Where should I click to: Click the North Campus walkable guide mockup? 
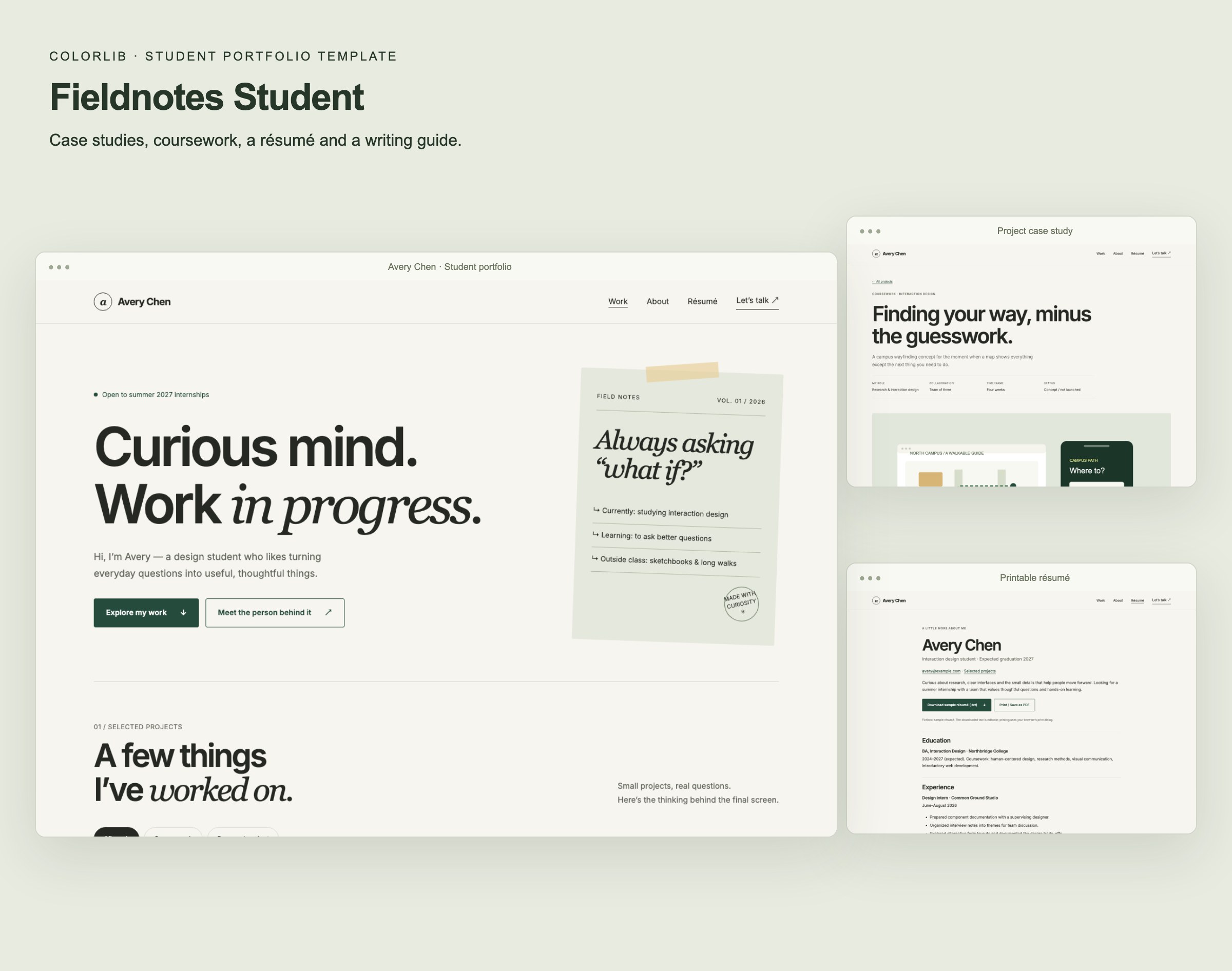coord(971,465)
